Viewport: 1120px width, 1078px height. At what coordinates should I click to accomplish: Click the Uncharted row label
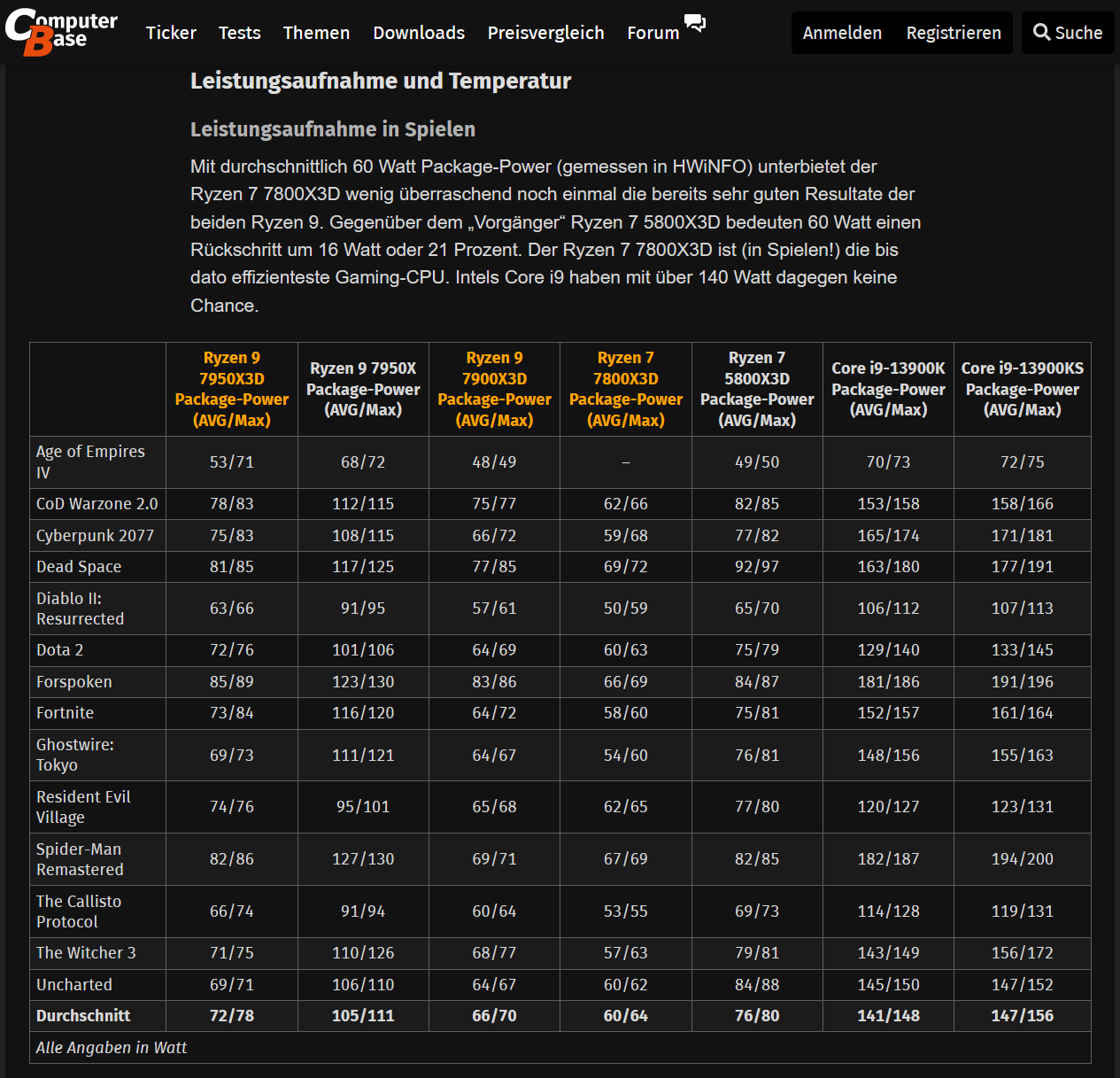tap(74, 985)
